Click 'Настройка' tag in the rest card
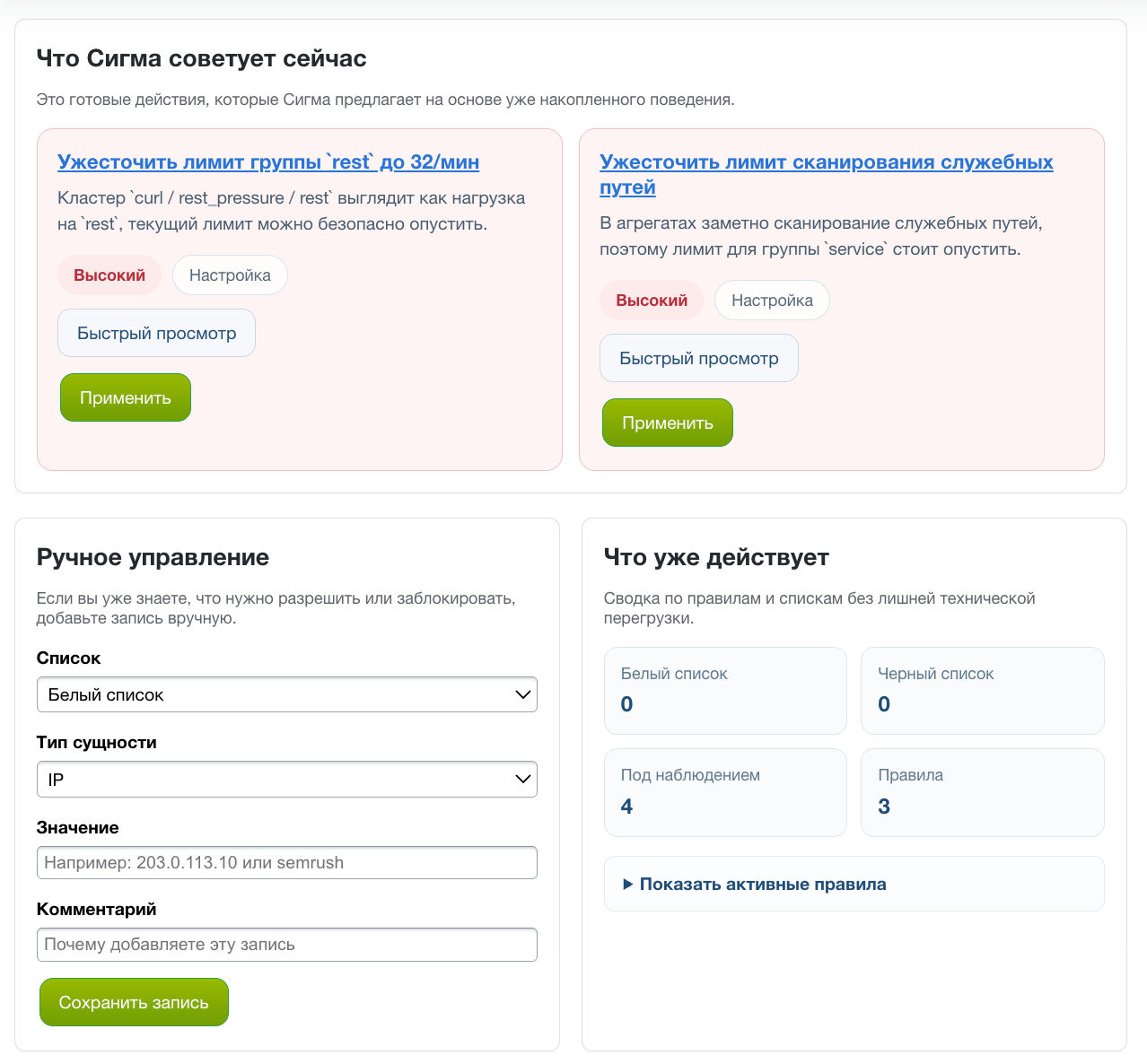 pyautogui.click(x=230, y=275)
